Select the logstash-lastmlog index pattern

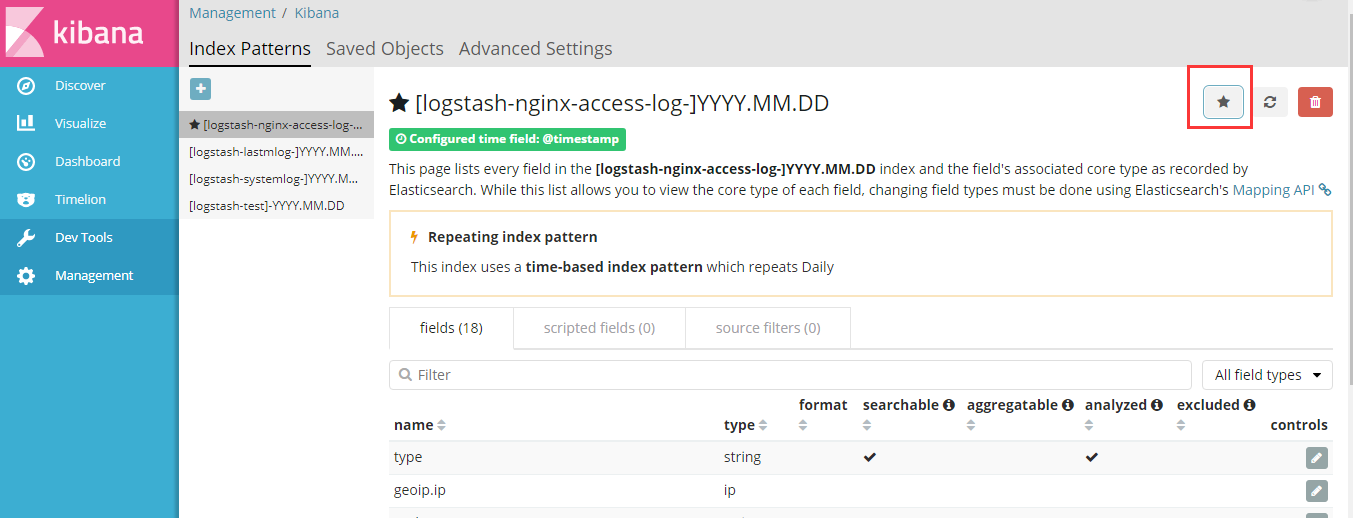point(277,152)
